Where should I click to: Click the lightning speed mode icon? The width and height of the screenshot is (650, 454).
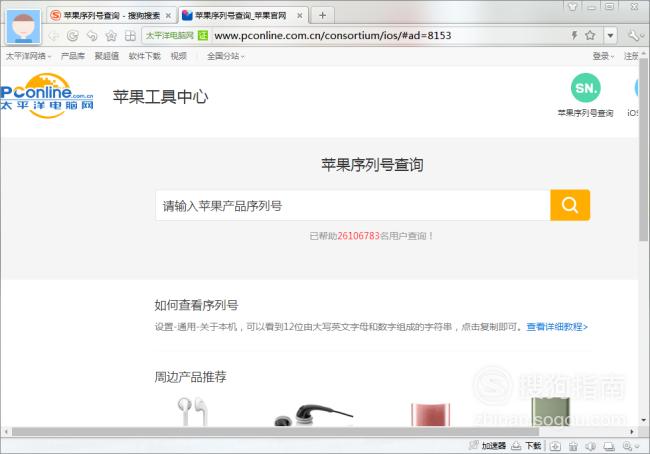[x=575, y=36]
